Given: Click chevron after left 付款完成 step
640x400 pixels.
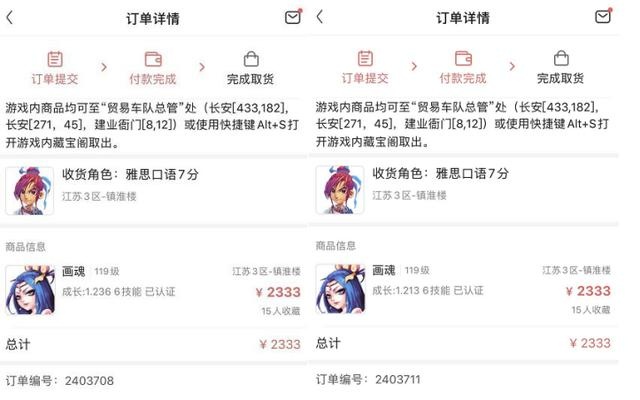Looking at the screenshot, I should click(202, 67).
